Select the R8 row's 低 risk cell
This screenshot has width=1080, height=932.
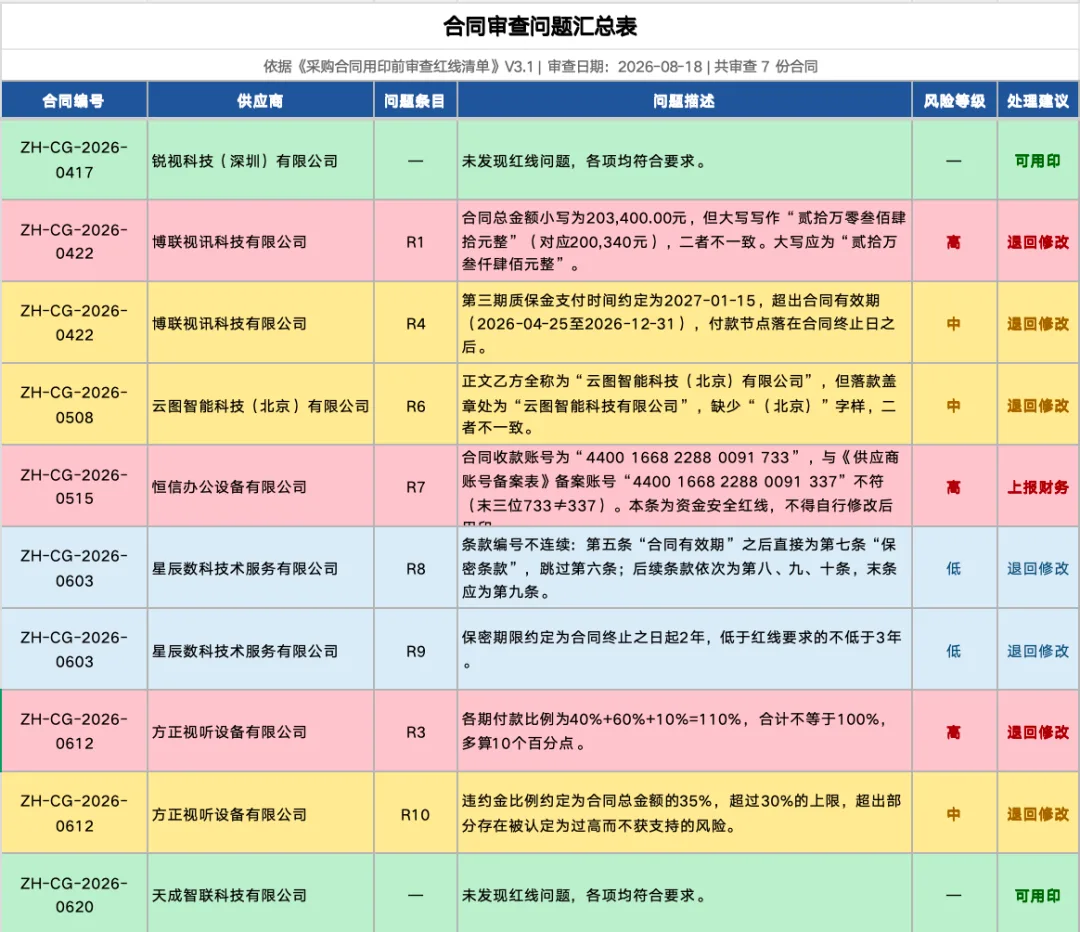point(954,568)
